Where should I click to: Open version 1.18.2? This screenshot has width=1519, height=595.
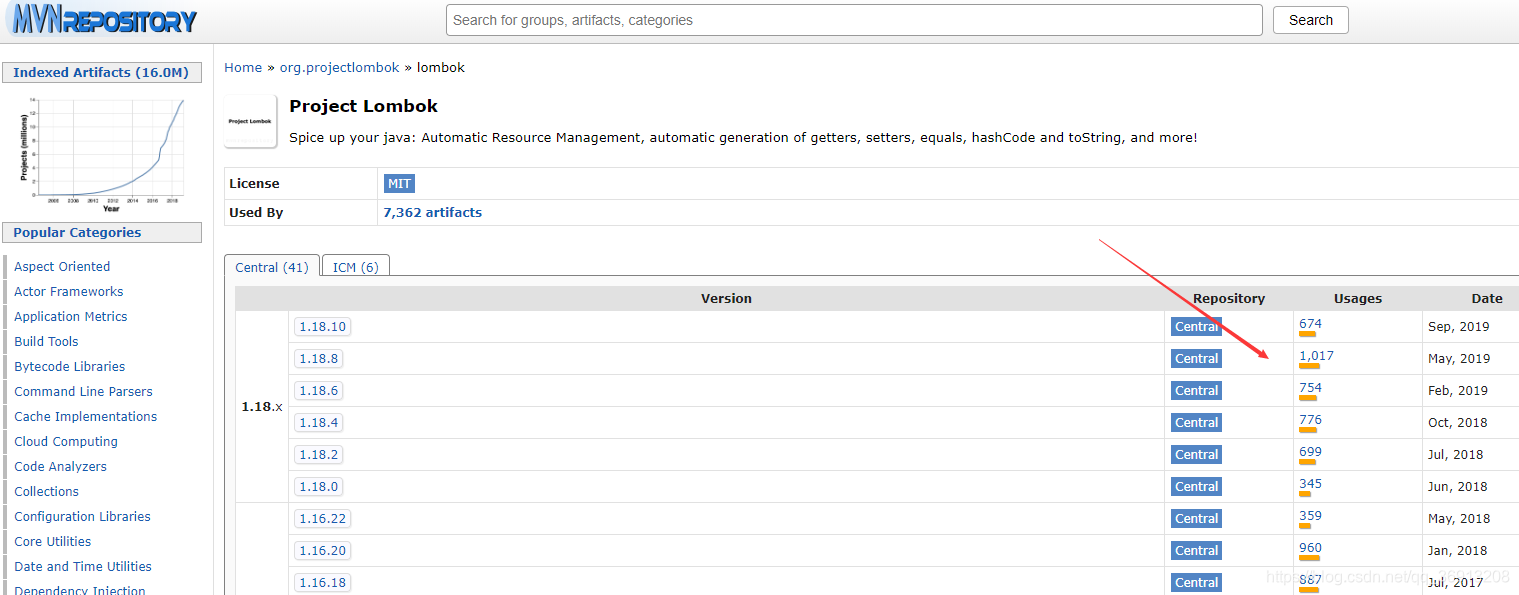[319, 454]
